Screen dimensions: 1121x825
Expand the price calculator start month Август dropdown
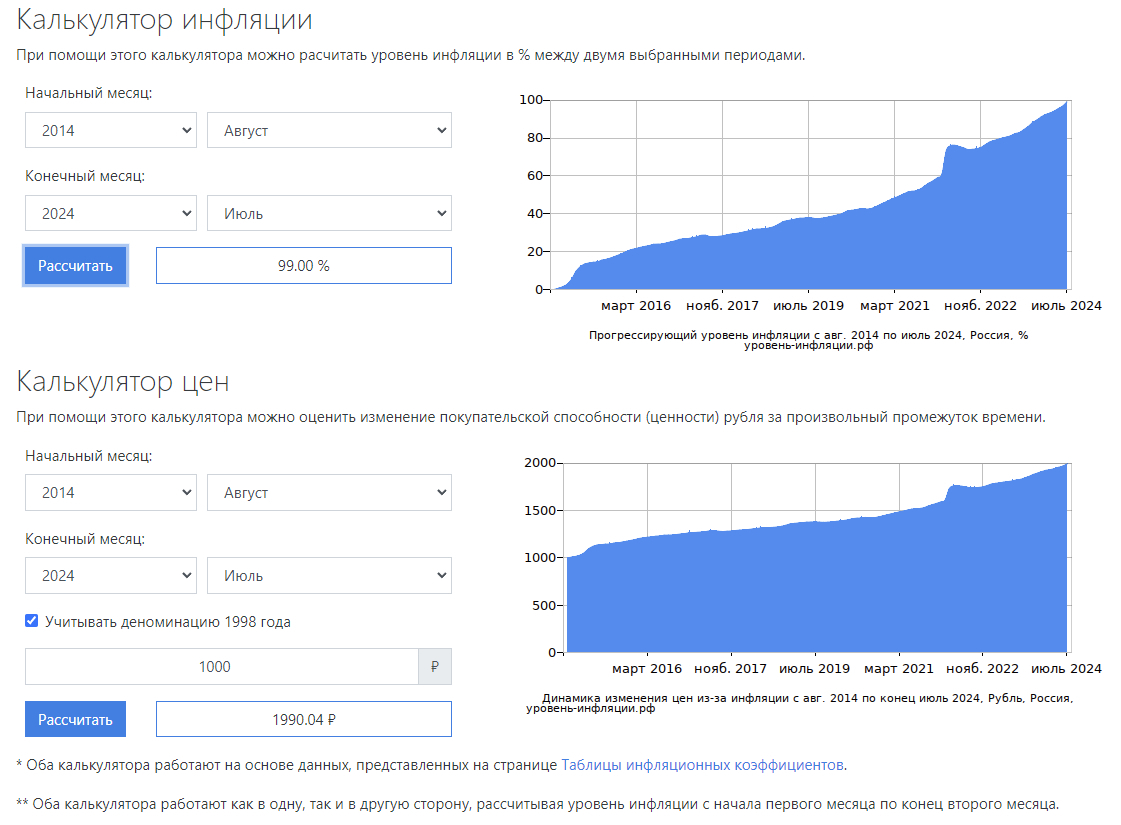pos(329,492)
